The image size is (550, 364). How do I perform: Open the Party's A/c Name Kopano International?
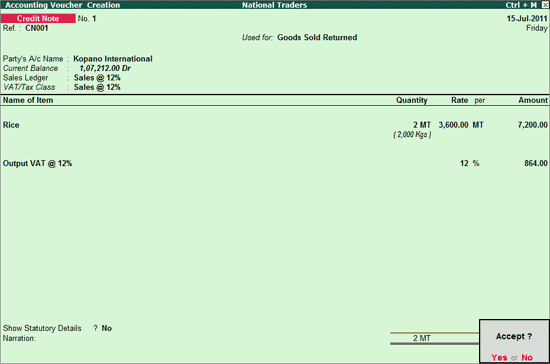(x=113, y=59)
